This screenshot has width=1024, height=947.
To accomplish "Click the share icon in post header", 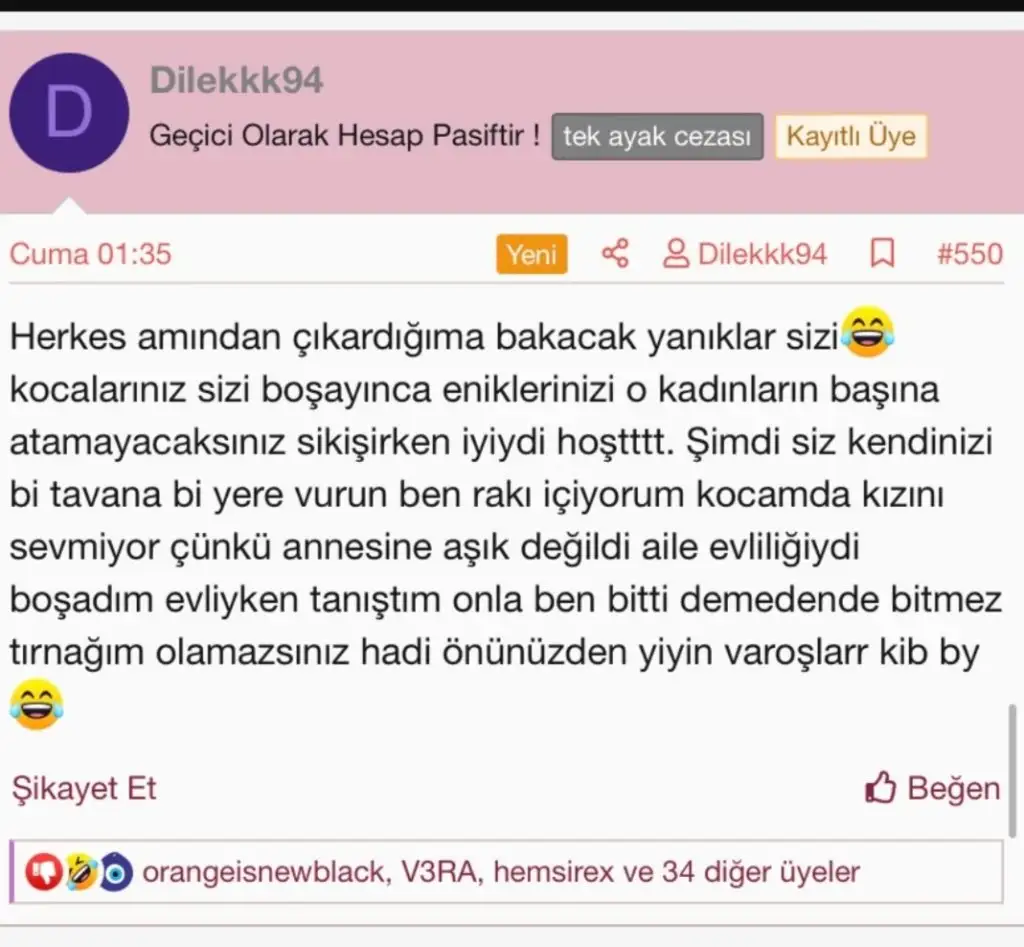I will click(x=615, y=253).
